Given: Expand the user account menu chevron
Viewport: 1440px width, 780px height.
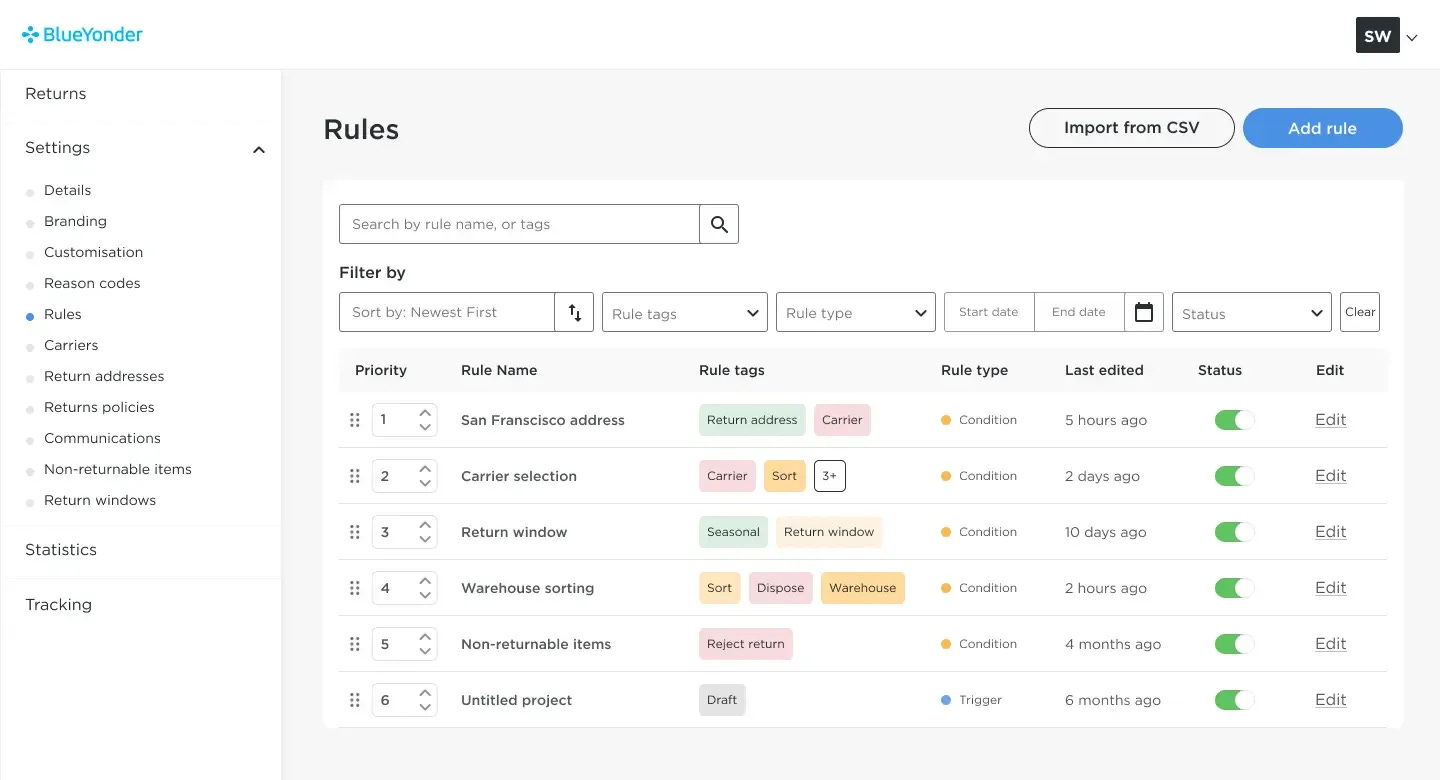Looking at the screenshot, I should coord(1412,38).
